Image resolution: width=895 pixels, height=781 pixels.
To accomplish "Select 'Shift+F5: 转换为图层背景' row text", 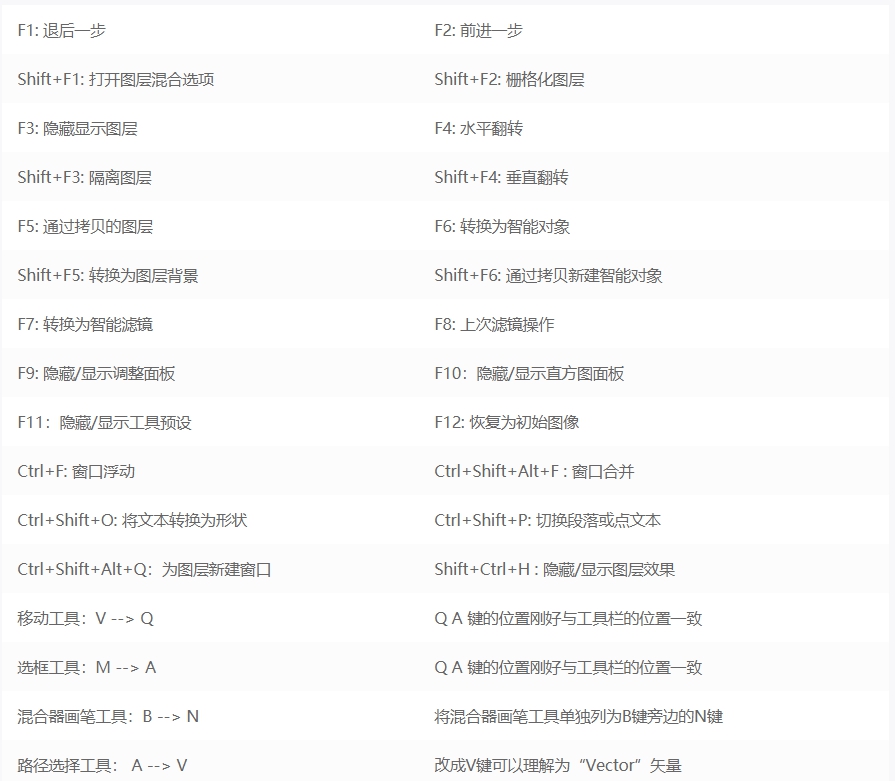I will (x=108, y=276).
